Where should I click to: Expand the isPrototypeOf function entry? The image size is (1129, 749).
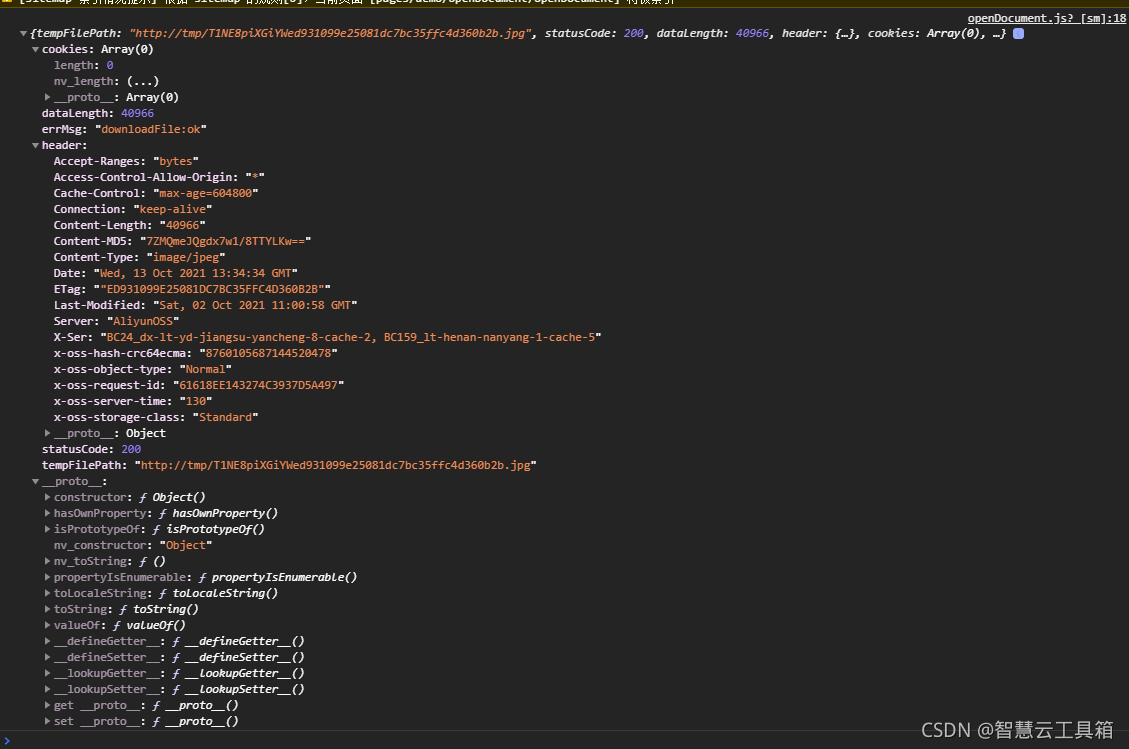(x=48, y=529)
